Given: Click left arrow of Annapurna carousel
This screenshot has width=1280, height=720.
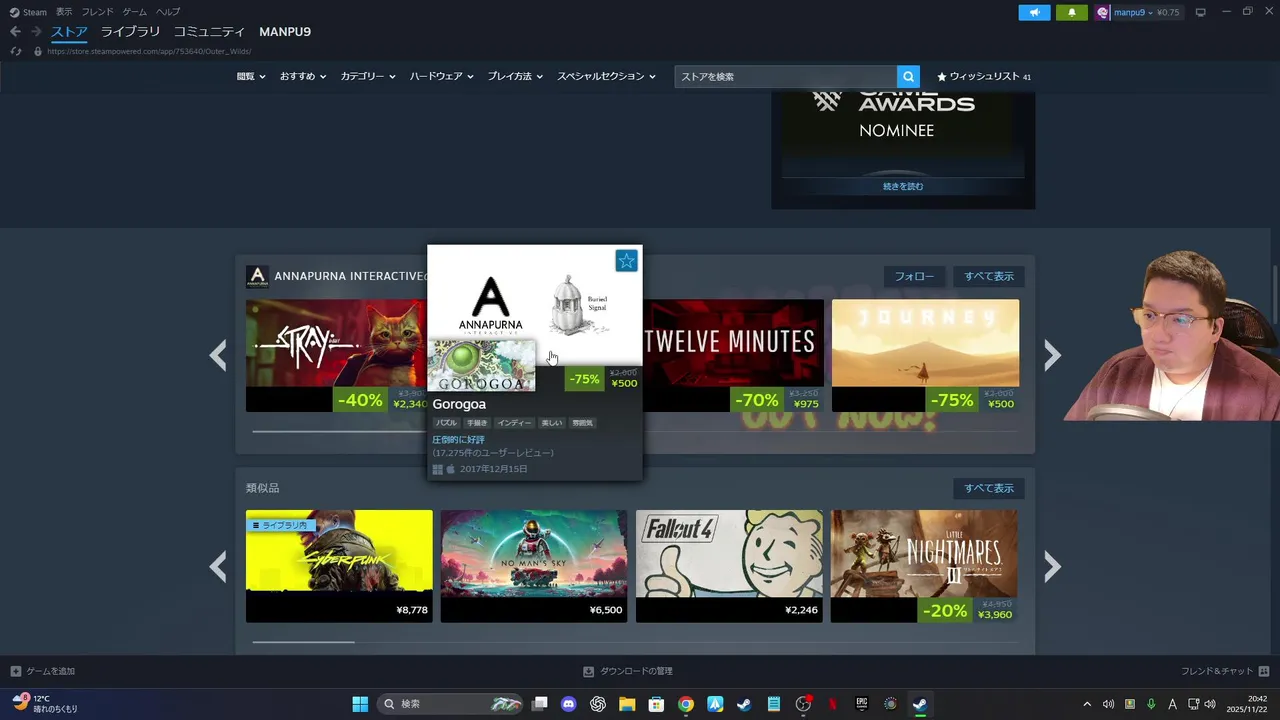Looking at the screenshot, I should pos(218,355).
